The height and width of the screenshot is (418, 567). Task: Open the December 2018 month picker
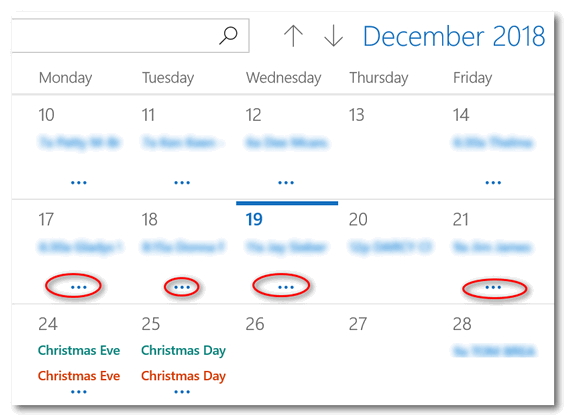pos(454,37)
